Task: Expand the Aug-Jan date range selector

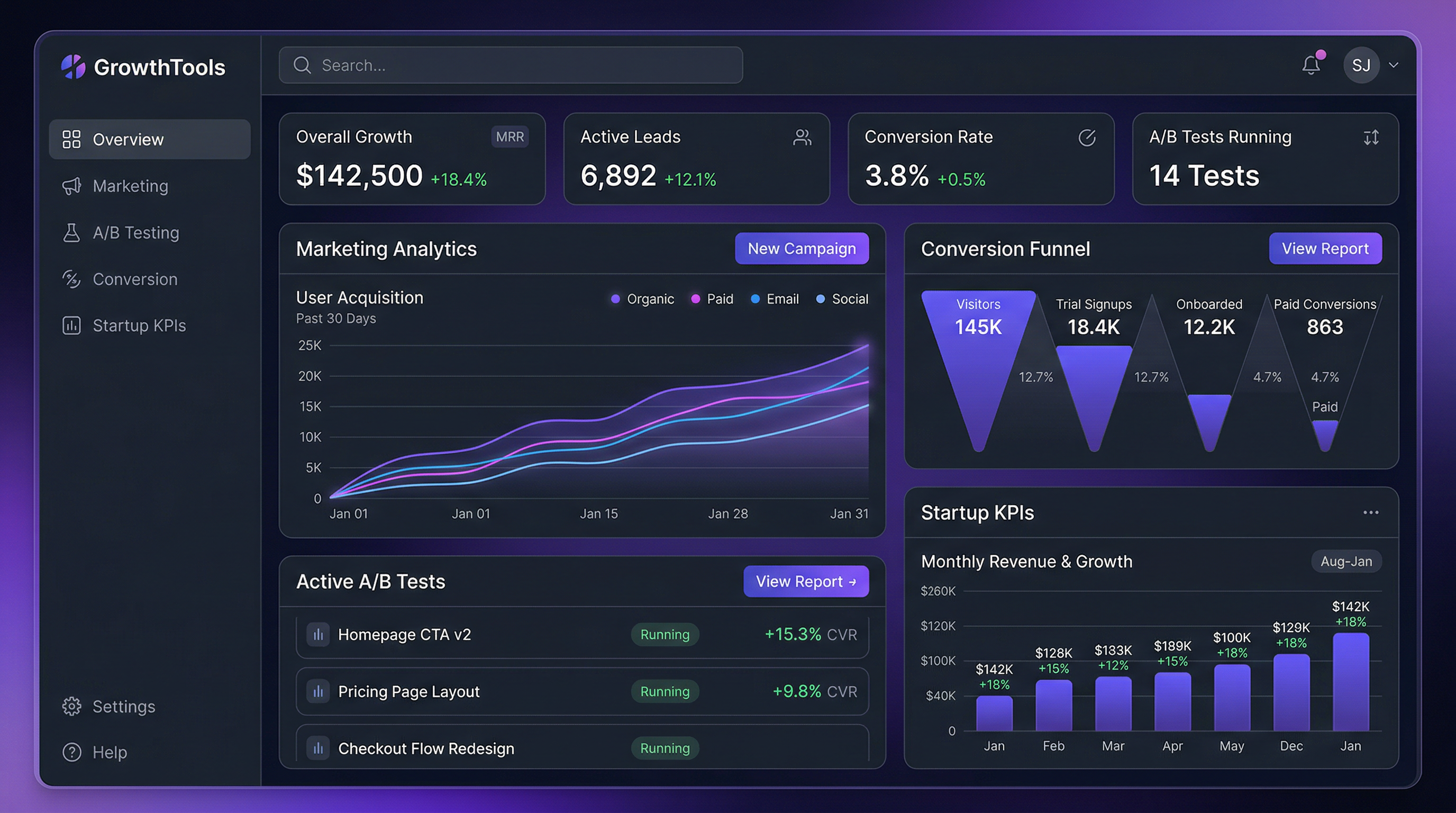Action: pos(1346,561)
